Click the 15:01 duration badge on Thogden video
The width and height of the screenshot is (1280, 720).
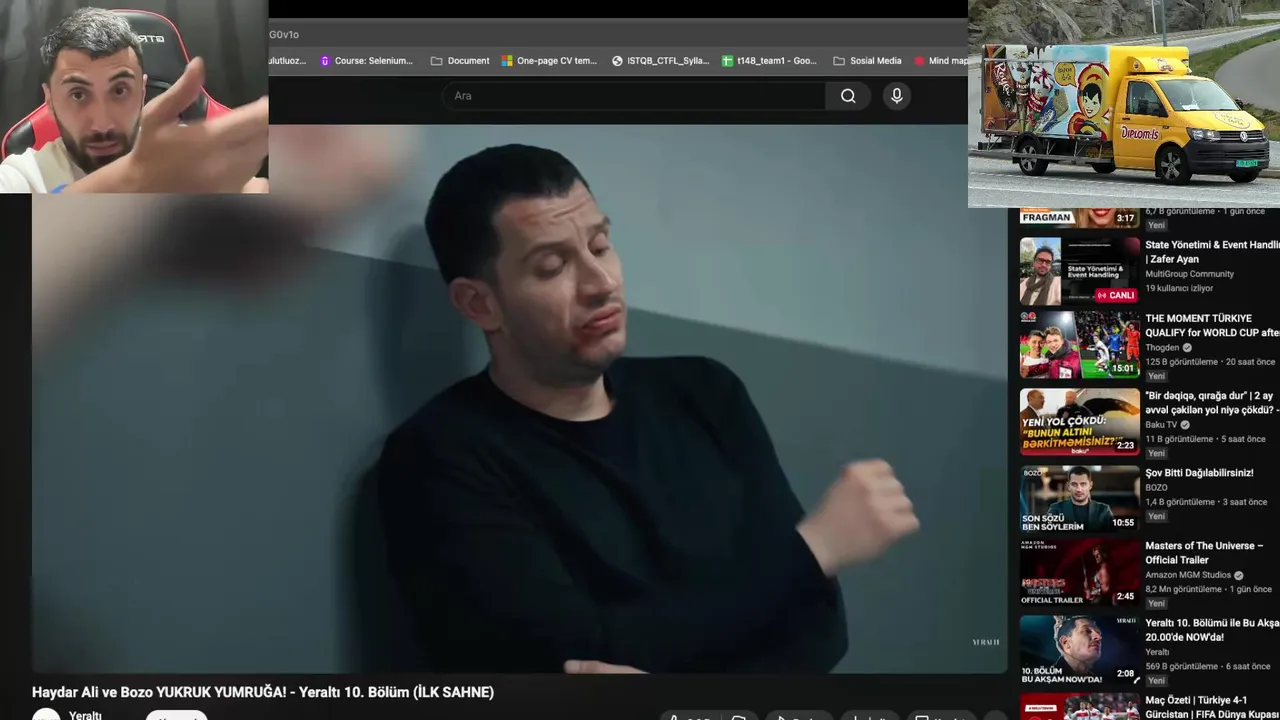click(x=1123, y=369)
